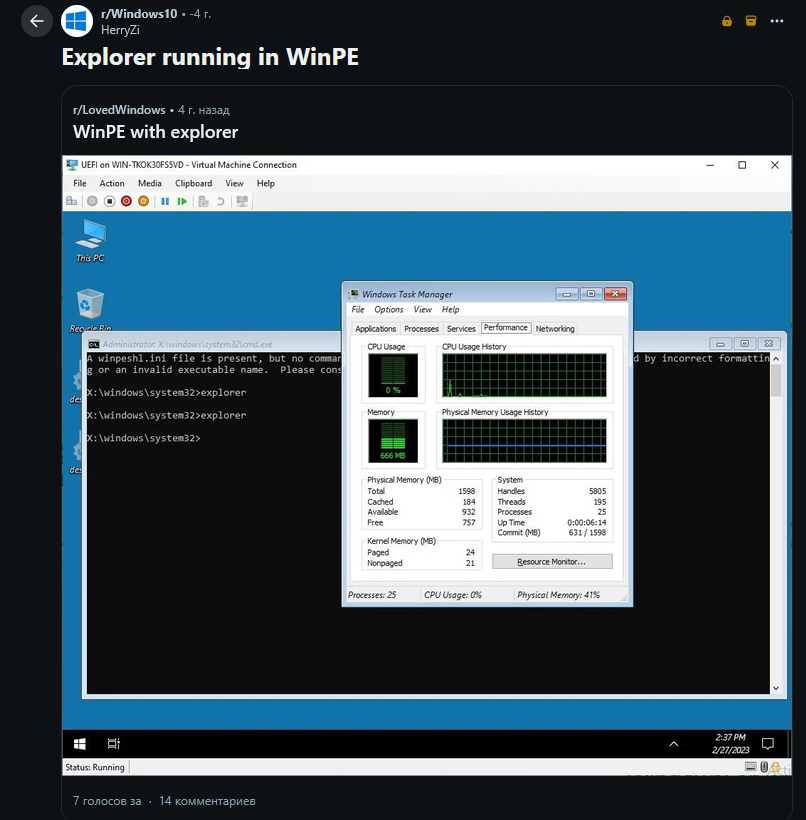The image size is (806, 820).
Task: Click the Turn Off stop toolbar icon
Action: 109,201
